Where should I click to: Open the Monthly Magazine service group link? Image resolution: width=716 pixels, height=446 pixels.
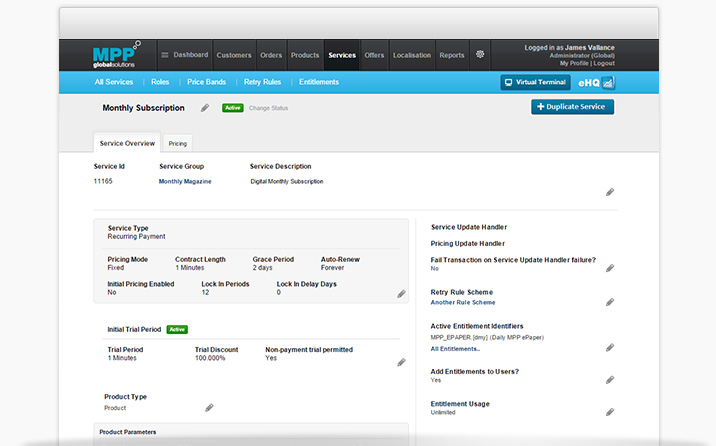tap(185, 181)
